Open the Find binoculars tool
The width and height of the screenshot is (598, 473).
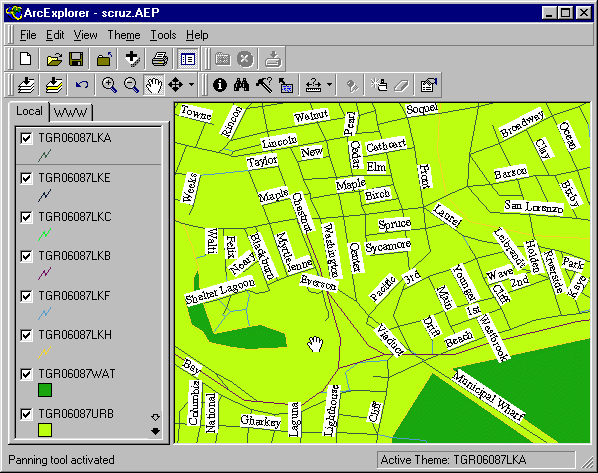241,85
